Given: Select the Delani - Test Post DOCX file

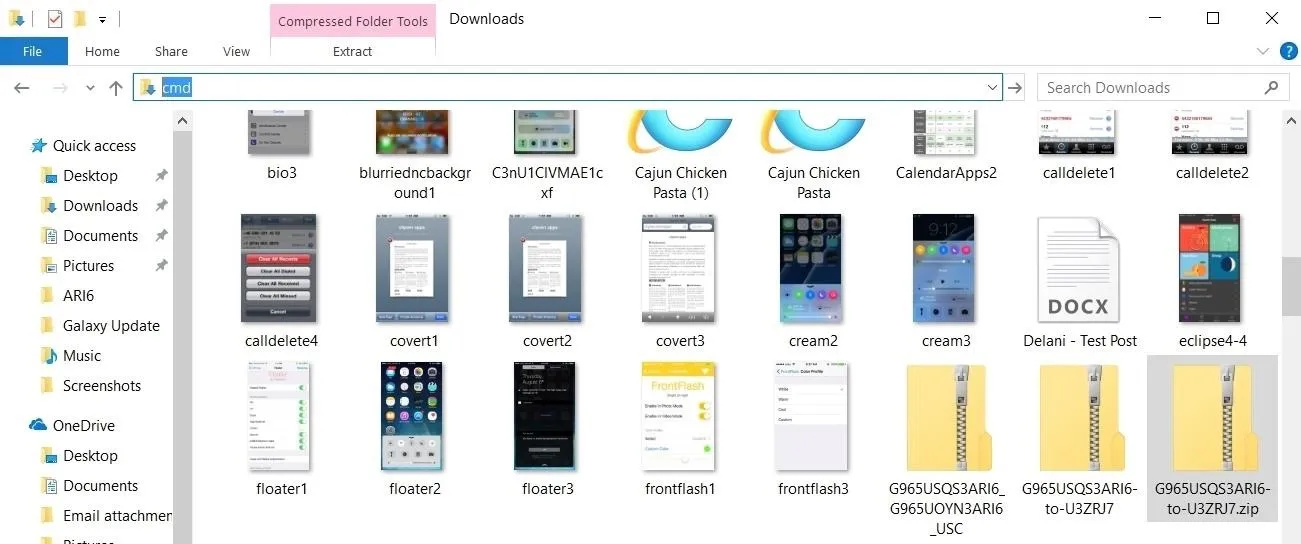Looking at the screenshot, I should click(1079, 282).
